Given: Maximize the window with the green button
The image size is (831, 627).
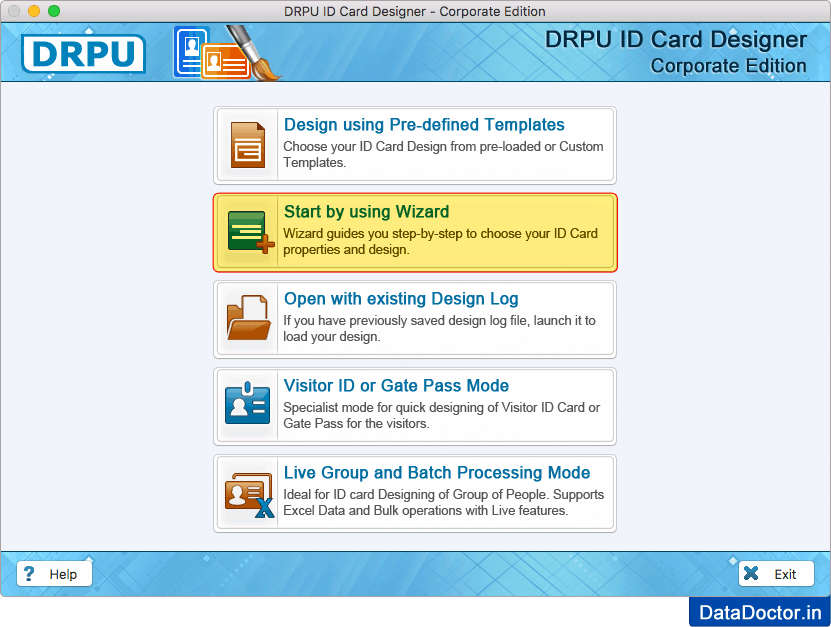Looking at the screenshot, I should coord(54,11).
